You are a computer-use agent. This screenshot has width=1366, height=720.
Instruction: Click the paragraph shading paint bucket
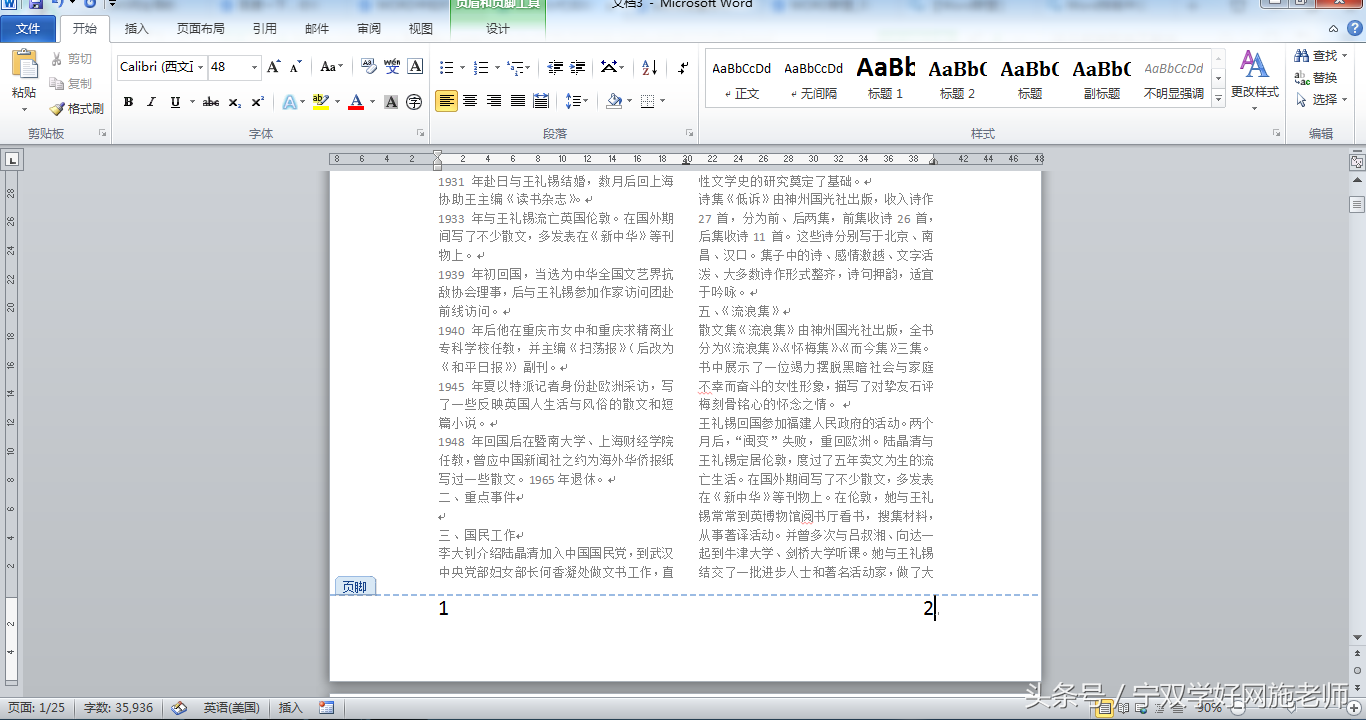click(x=614, y=101)
